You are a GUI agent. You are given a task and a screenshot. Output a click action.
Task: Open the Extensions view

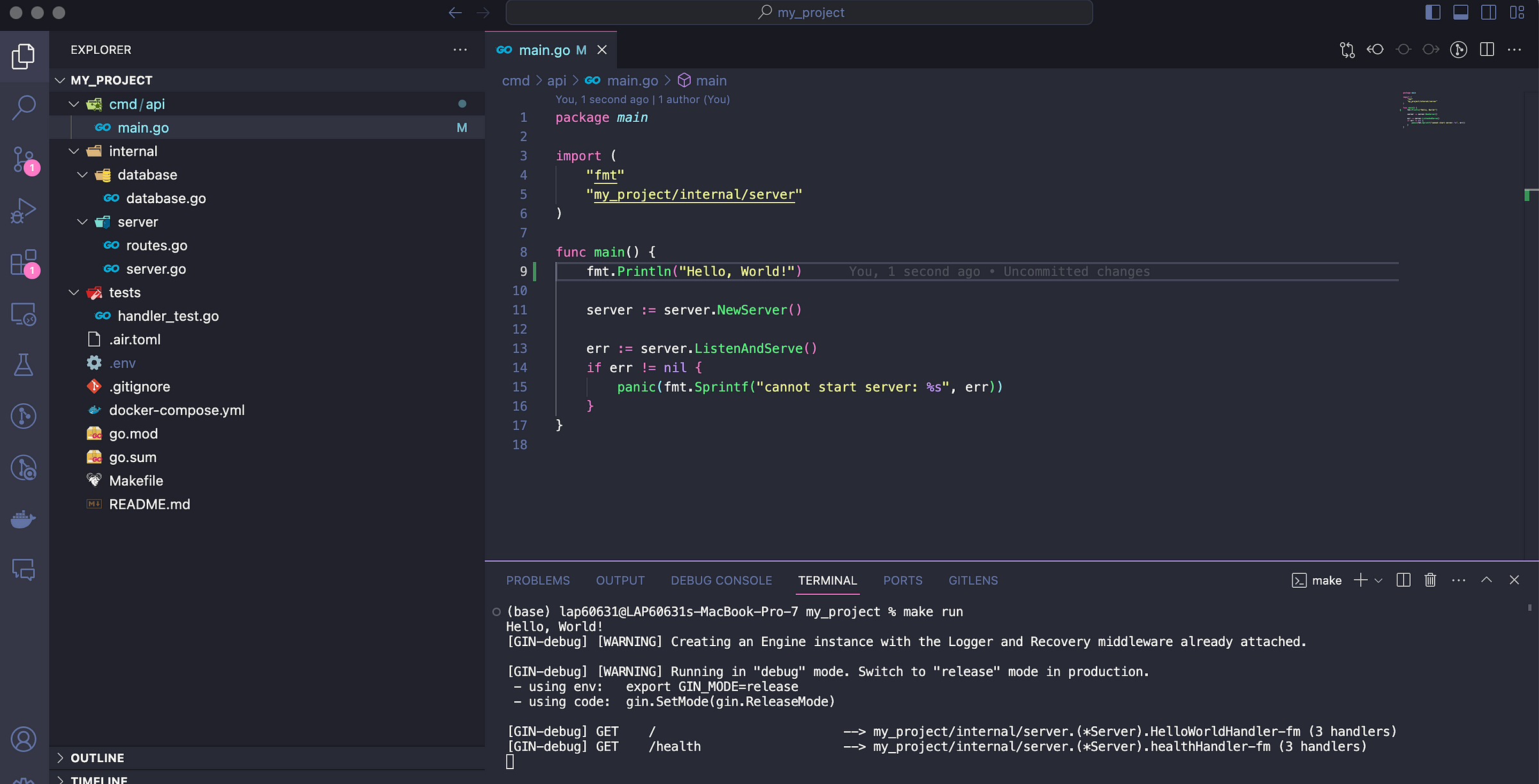point(24,262)
